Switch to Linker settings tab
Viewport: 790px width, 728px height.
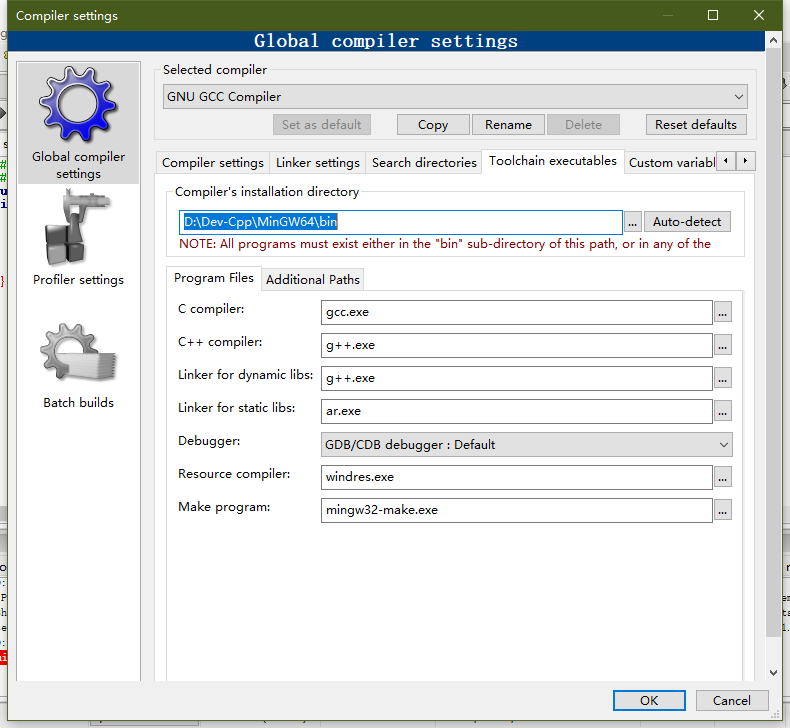(318, 163)
